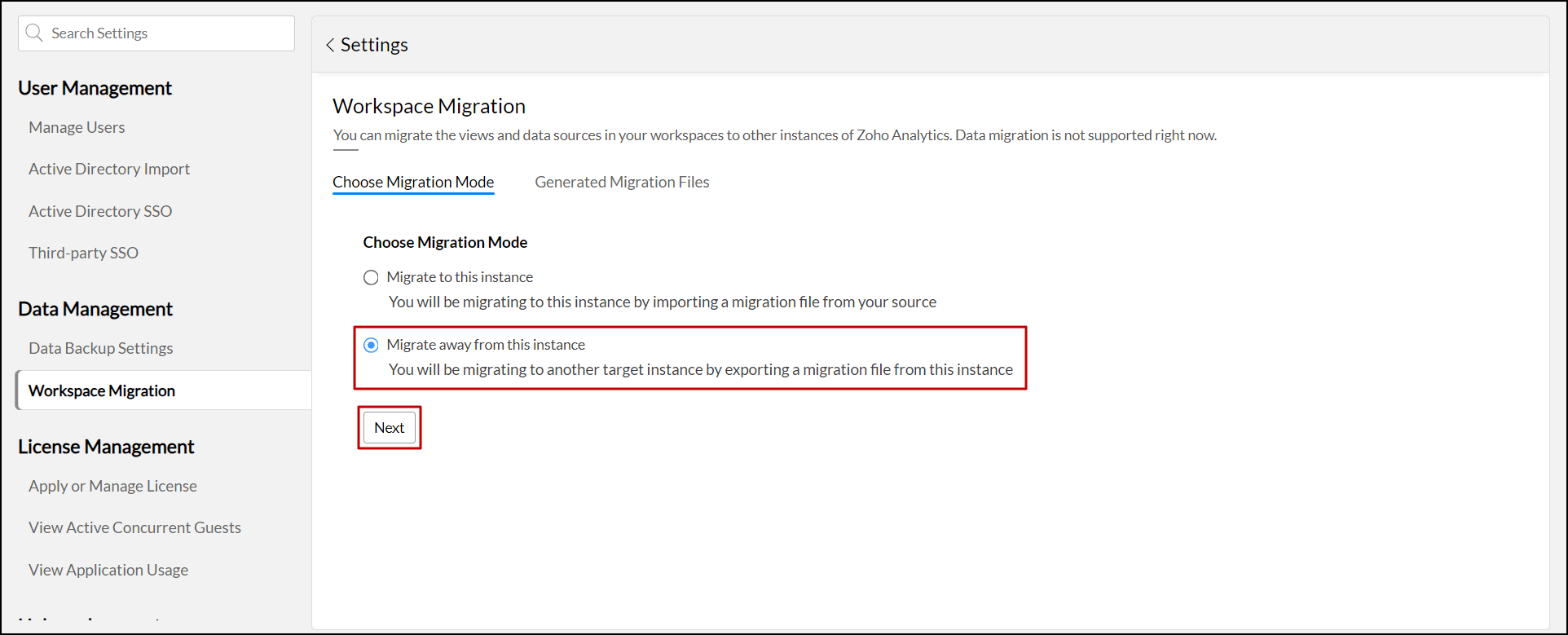Open Active Directory SSO page

tap(100, 211)
